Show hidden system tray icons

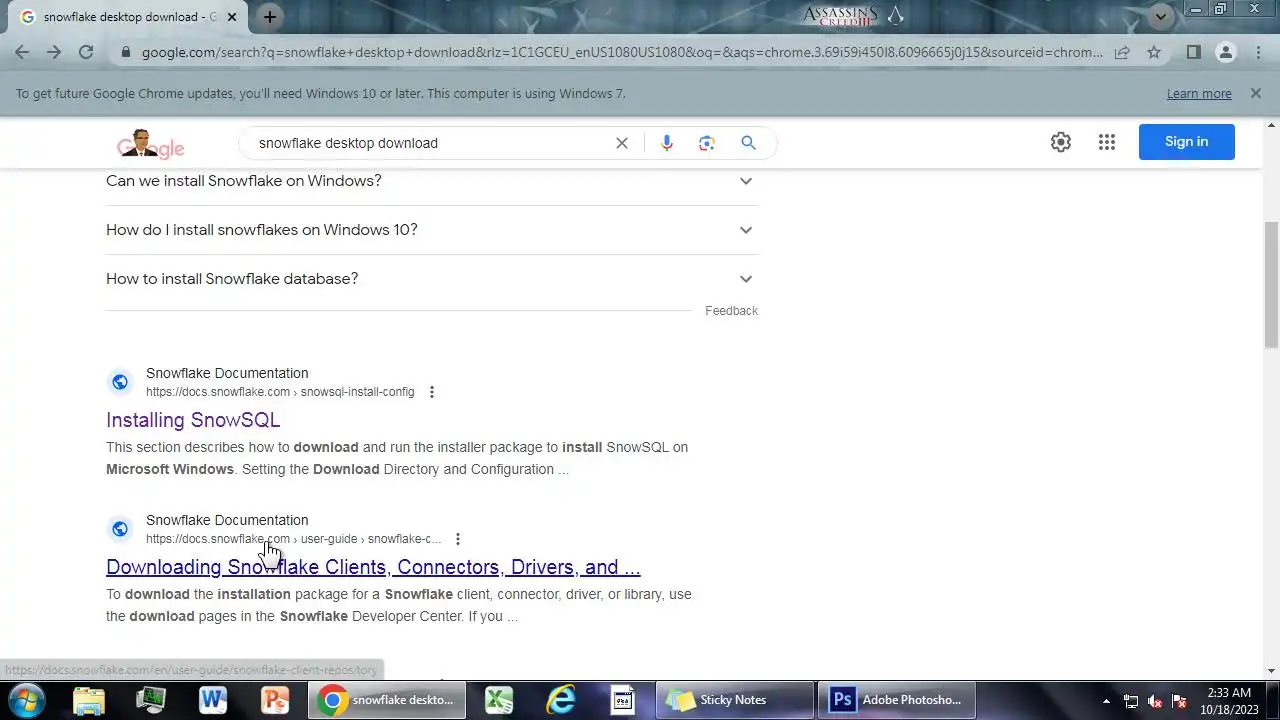coord(1106,700)
